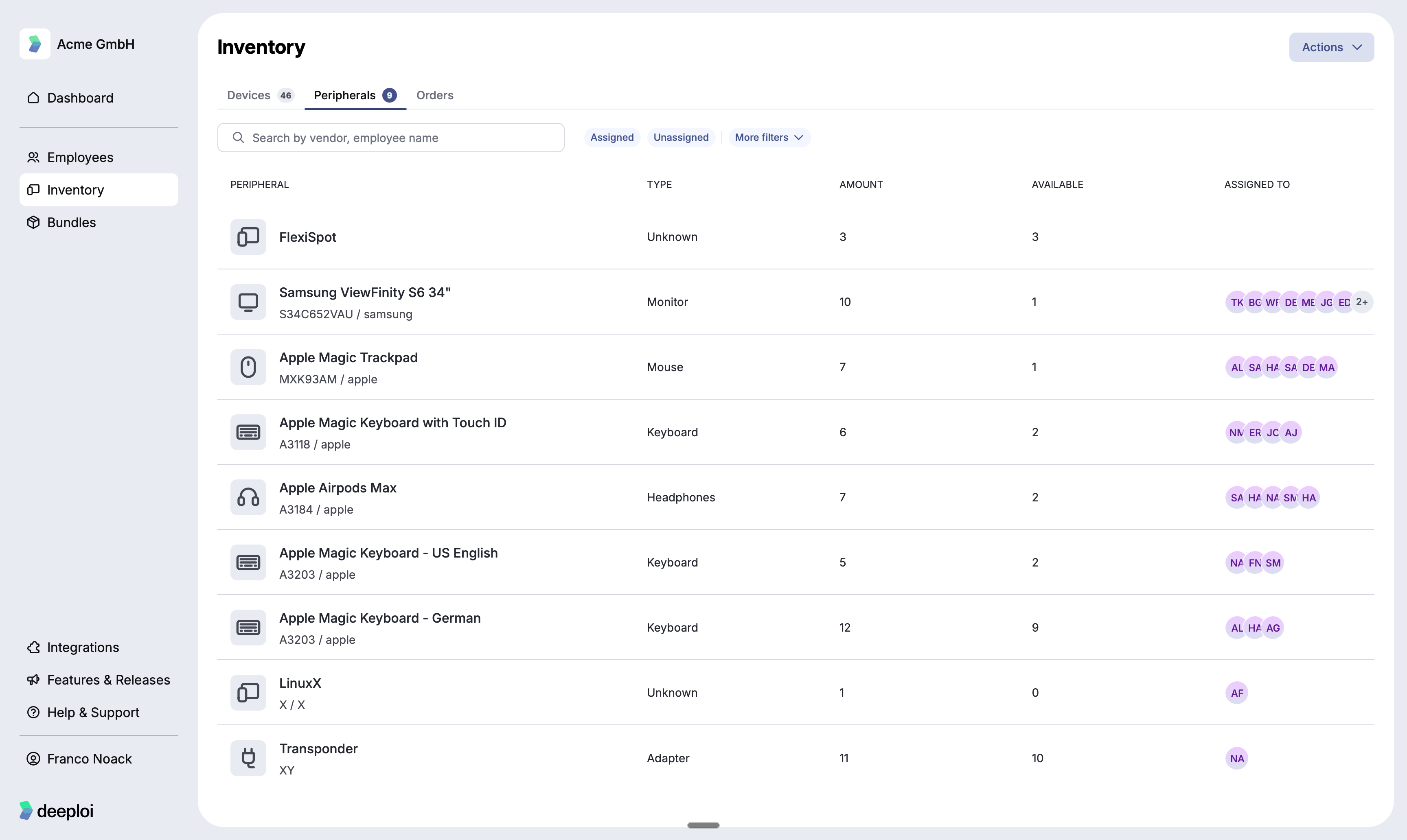Click the Features & Releases megaphone icon
Viewport: 1407px width, 840px height.
pos(33,680)
